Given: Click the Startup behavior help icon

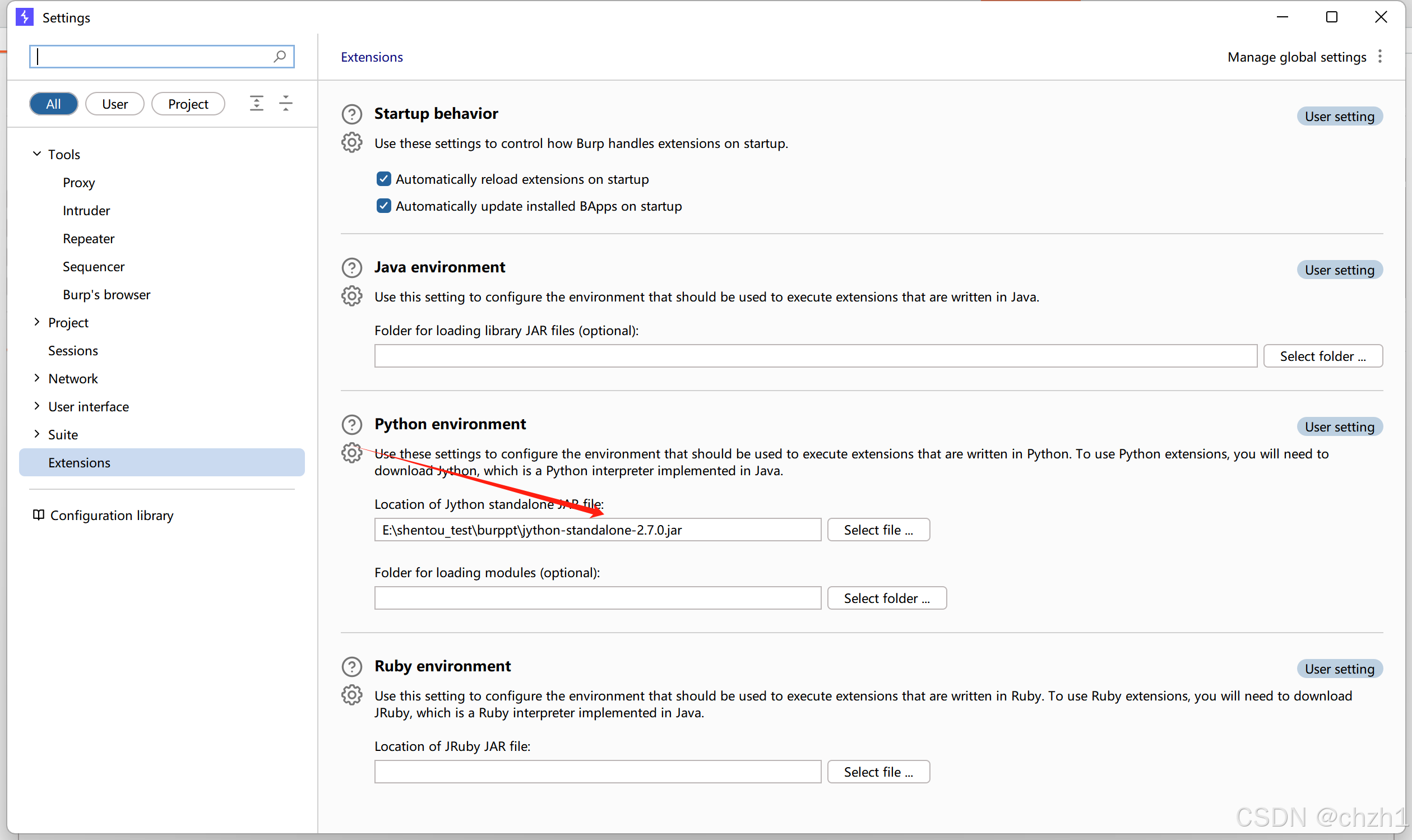Looking at the screenshot, I should point(351,114).
